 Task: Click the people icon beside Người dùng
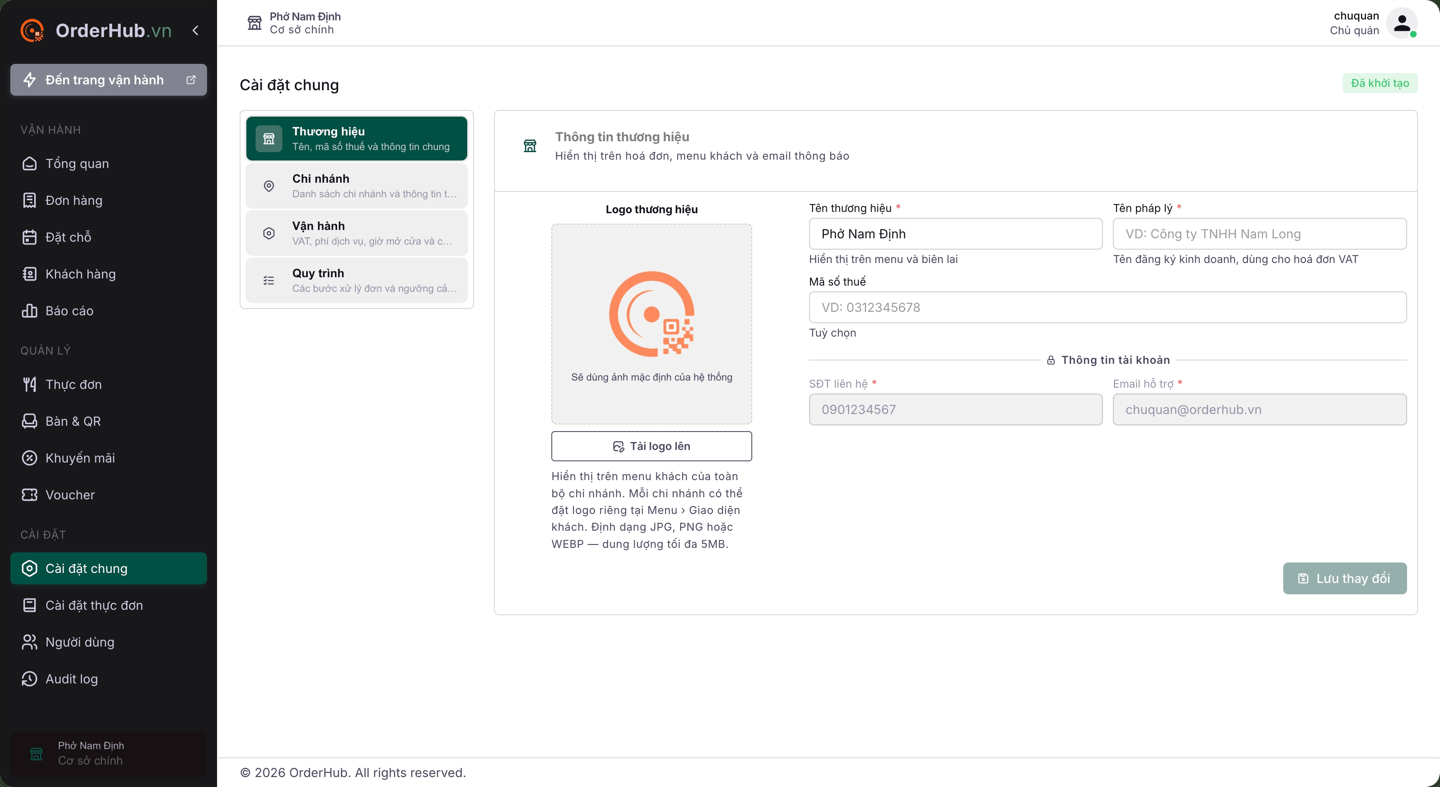click(30, 642)
